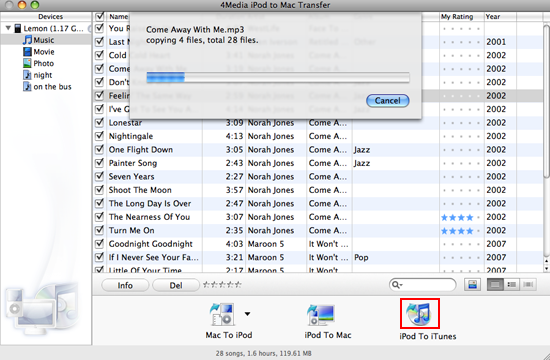Open the Mac To iPod dropdown arrow
The image size is (550, 360).
[248, 314]
